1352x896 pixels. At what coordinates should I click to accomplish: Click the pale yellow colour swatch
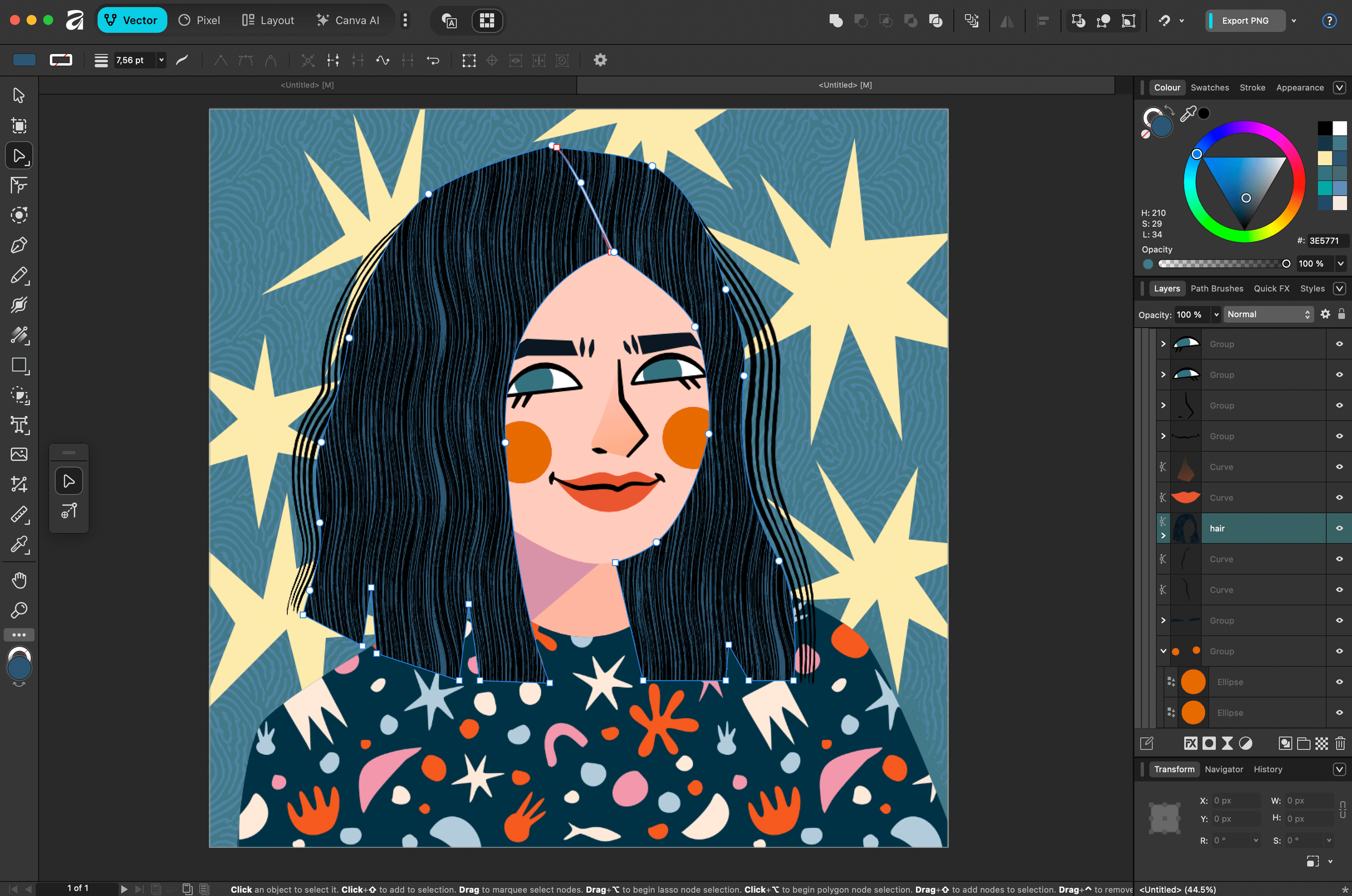click(1324, 158)
